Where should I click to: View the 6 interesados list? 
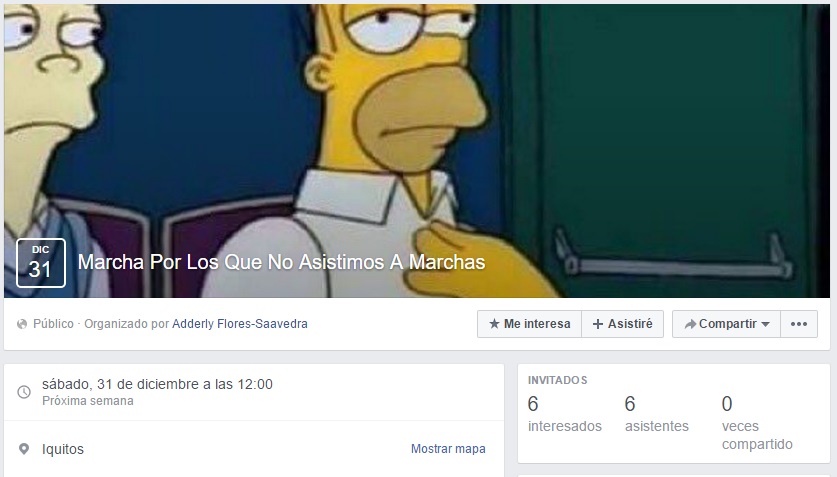564,414
